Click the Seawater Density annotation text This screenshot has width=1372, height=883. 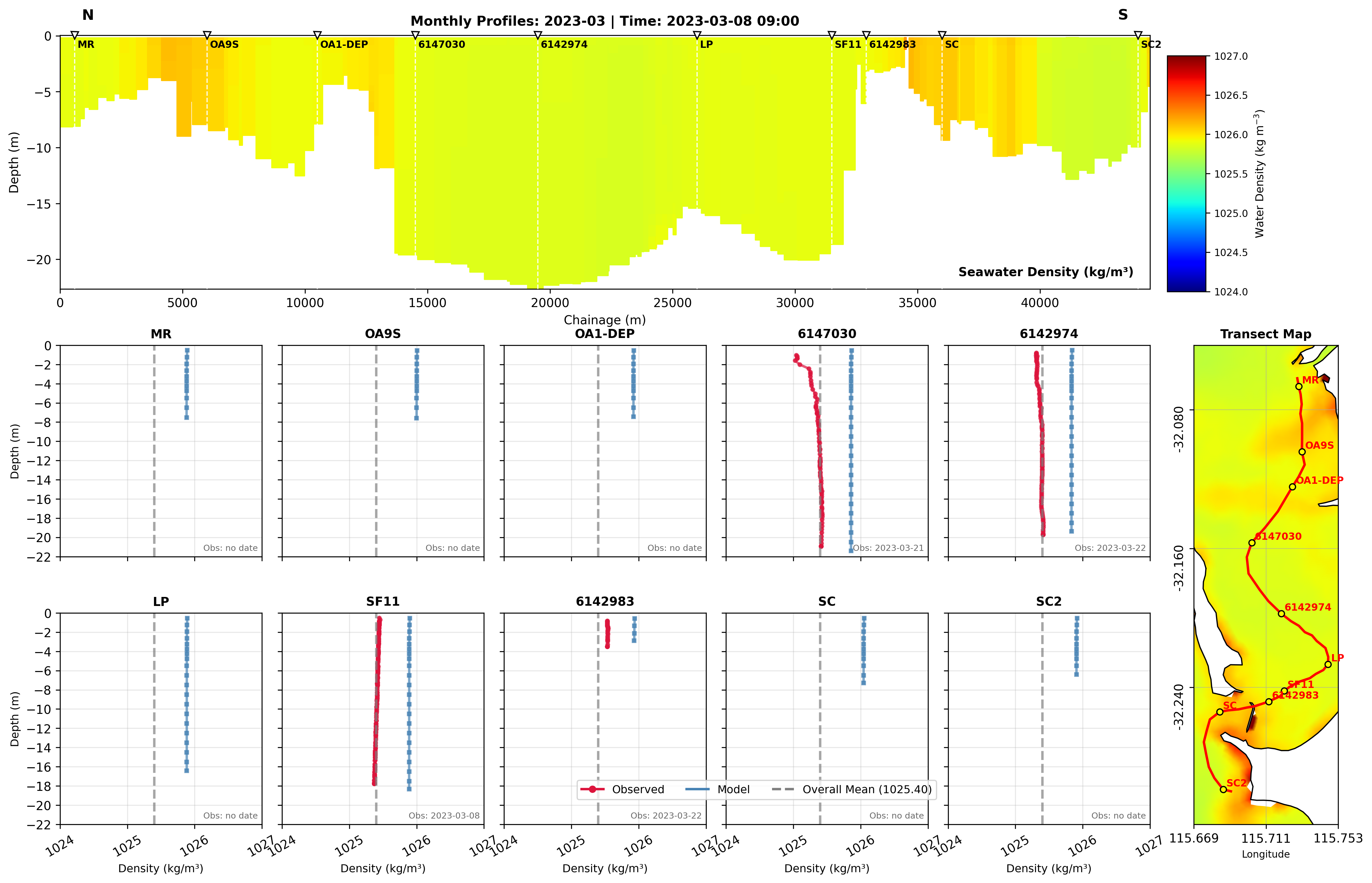tap(1045, 272)
